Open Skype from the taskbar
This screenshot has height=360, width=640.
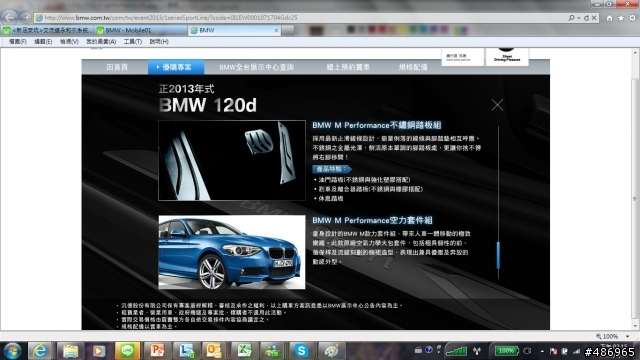click(x=302, y=351)
